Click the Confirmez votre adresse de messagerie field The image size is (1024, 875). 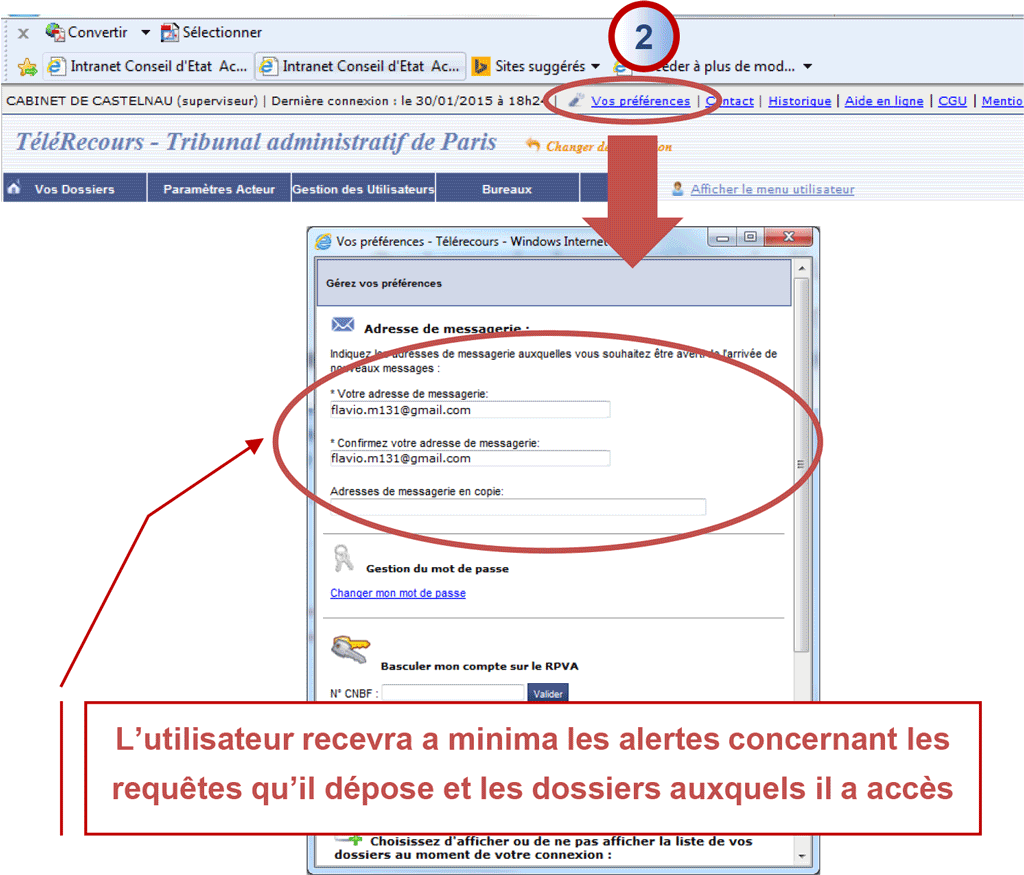(x=470, y=458)
